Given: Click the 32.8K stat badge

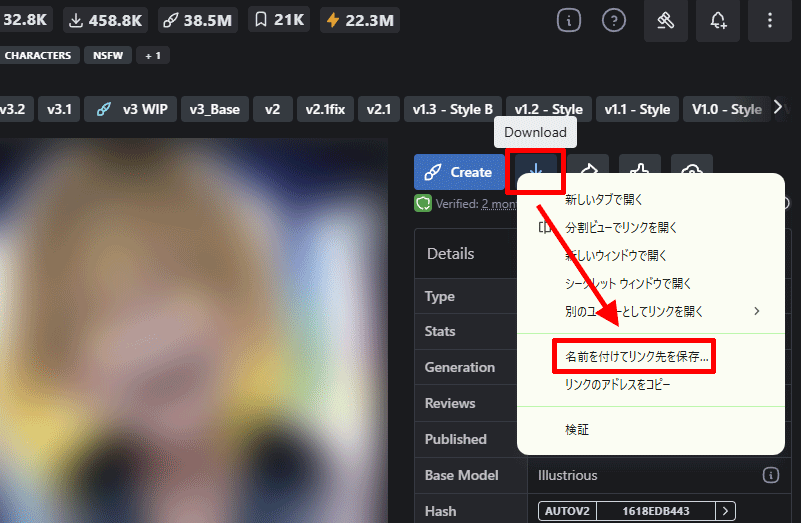Looking at the screenshot, I should click(x=26, y=20).
